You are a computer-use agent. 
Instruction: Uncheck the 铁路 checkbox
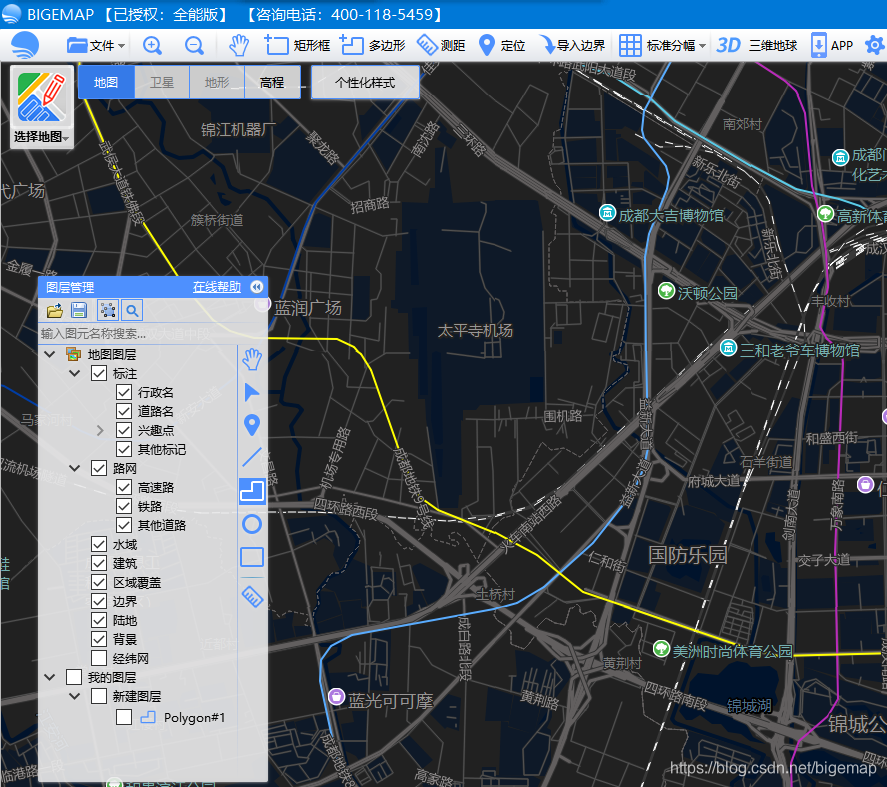pos(124,506)
